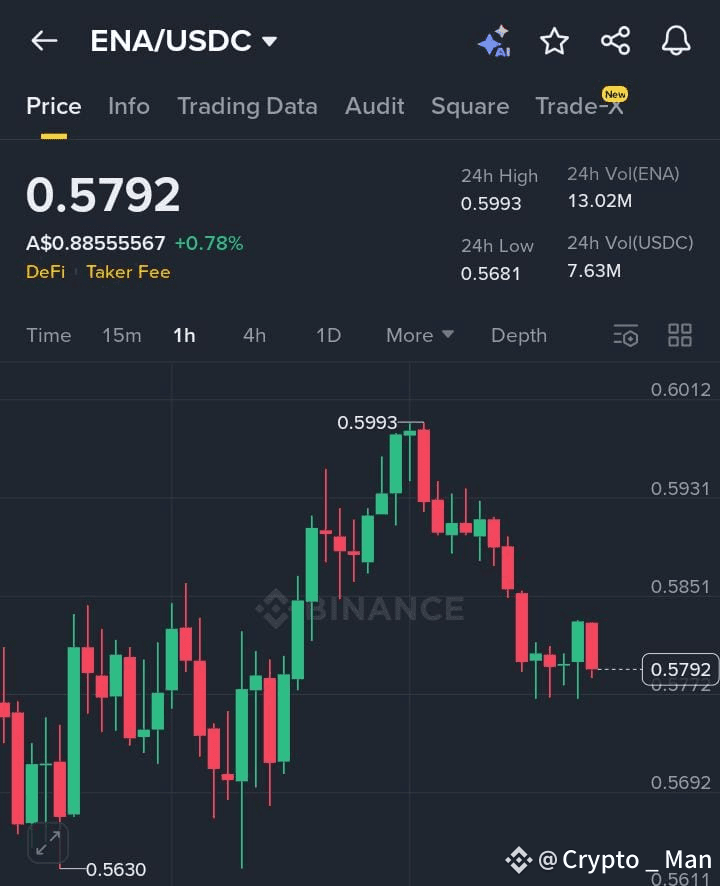Open price alert bell icon

click(676, 41)
